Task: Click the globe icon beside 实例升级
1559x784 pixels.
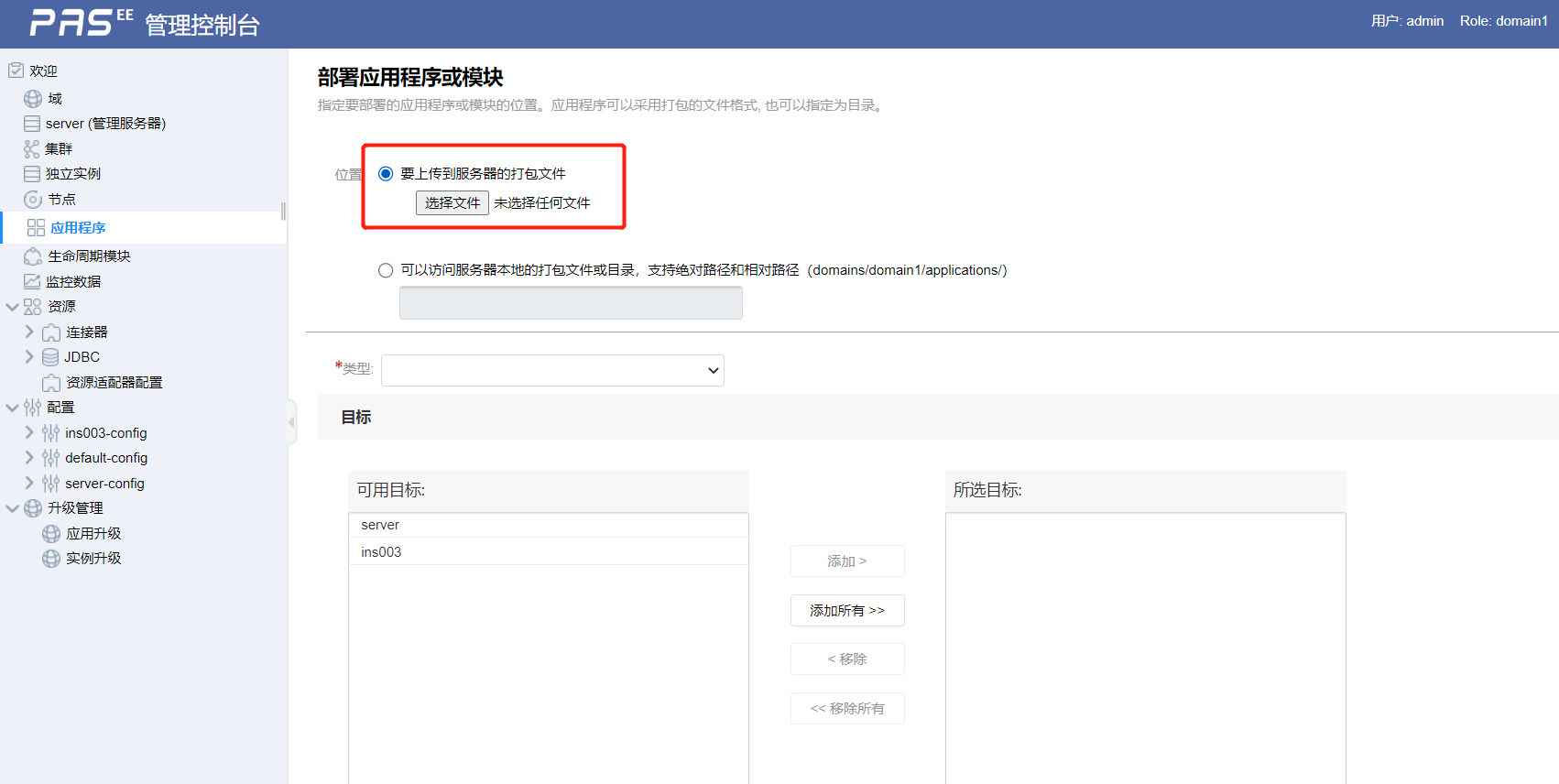Action: click(51, 559)
